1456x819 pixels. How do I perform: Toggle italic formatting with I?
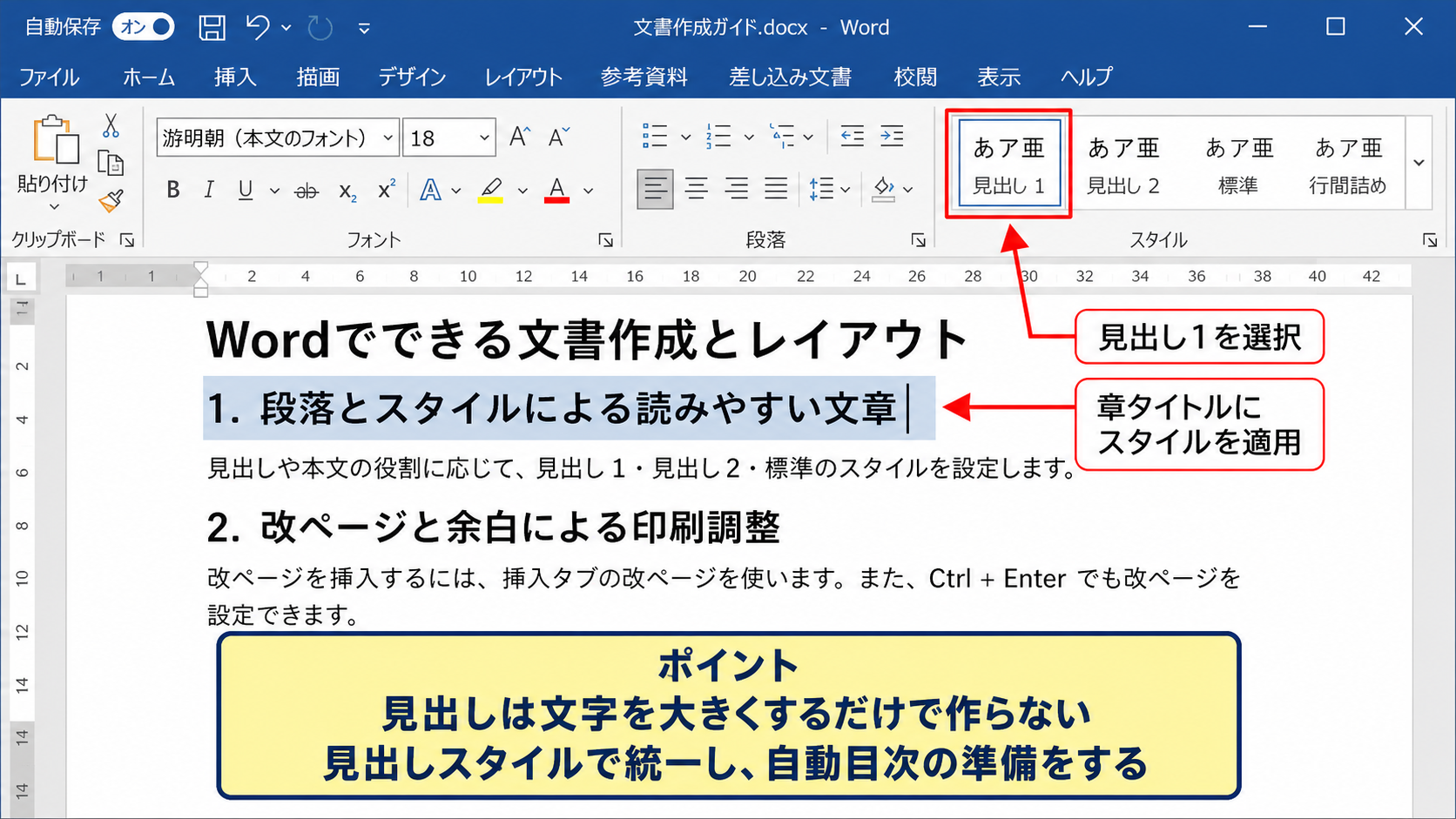coord(208,190)
